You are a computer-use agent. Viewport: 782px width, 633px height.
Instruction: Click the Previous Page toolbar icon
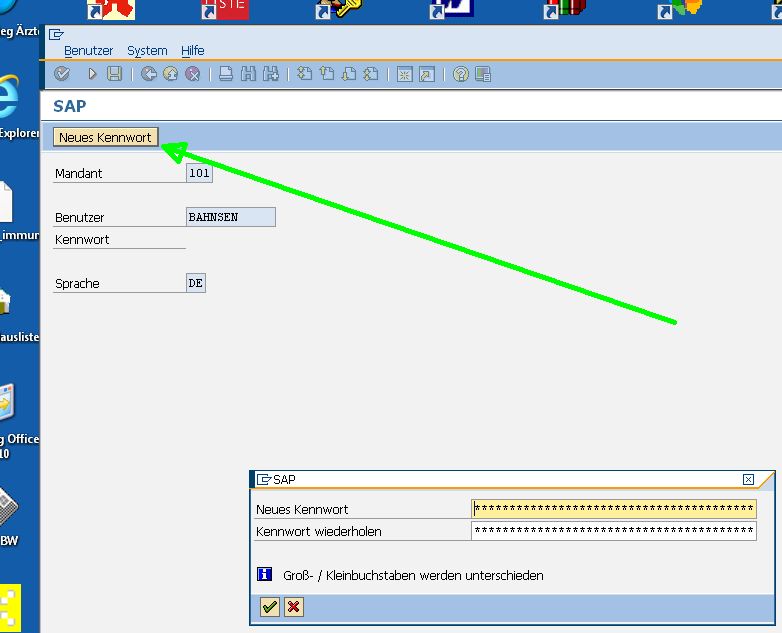point(327,74)
